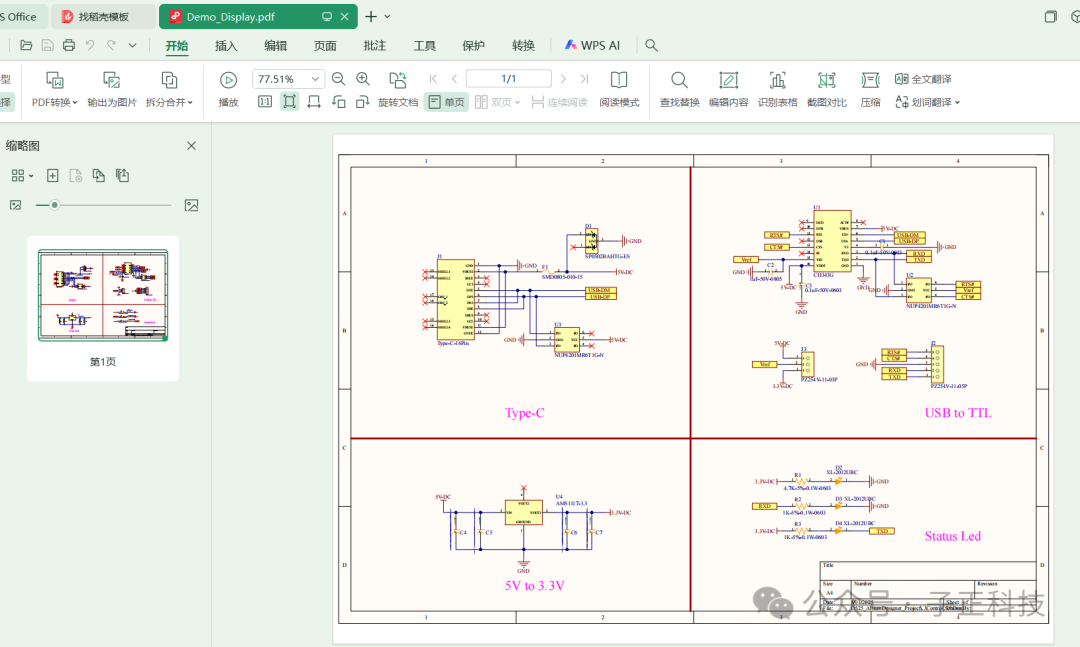Click the save icon

48,45
